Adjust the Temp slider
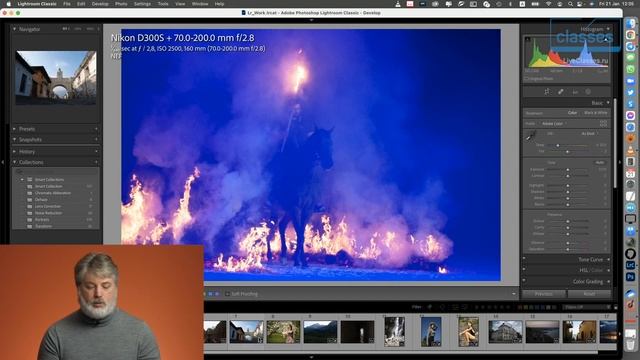Screen dimensions: 640x360 558,145
